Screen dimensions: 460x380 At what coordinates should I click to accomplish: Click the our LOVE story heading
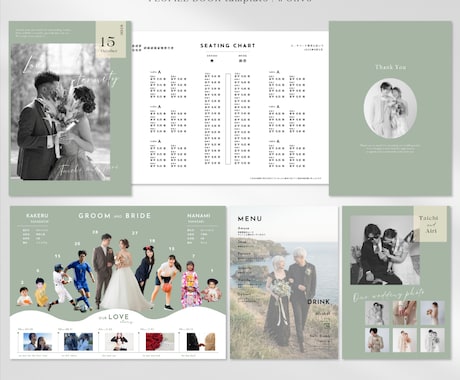[115, 318]
